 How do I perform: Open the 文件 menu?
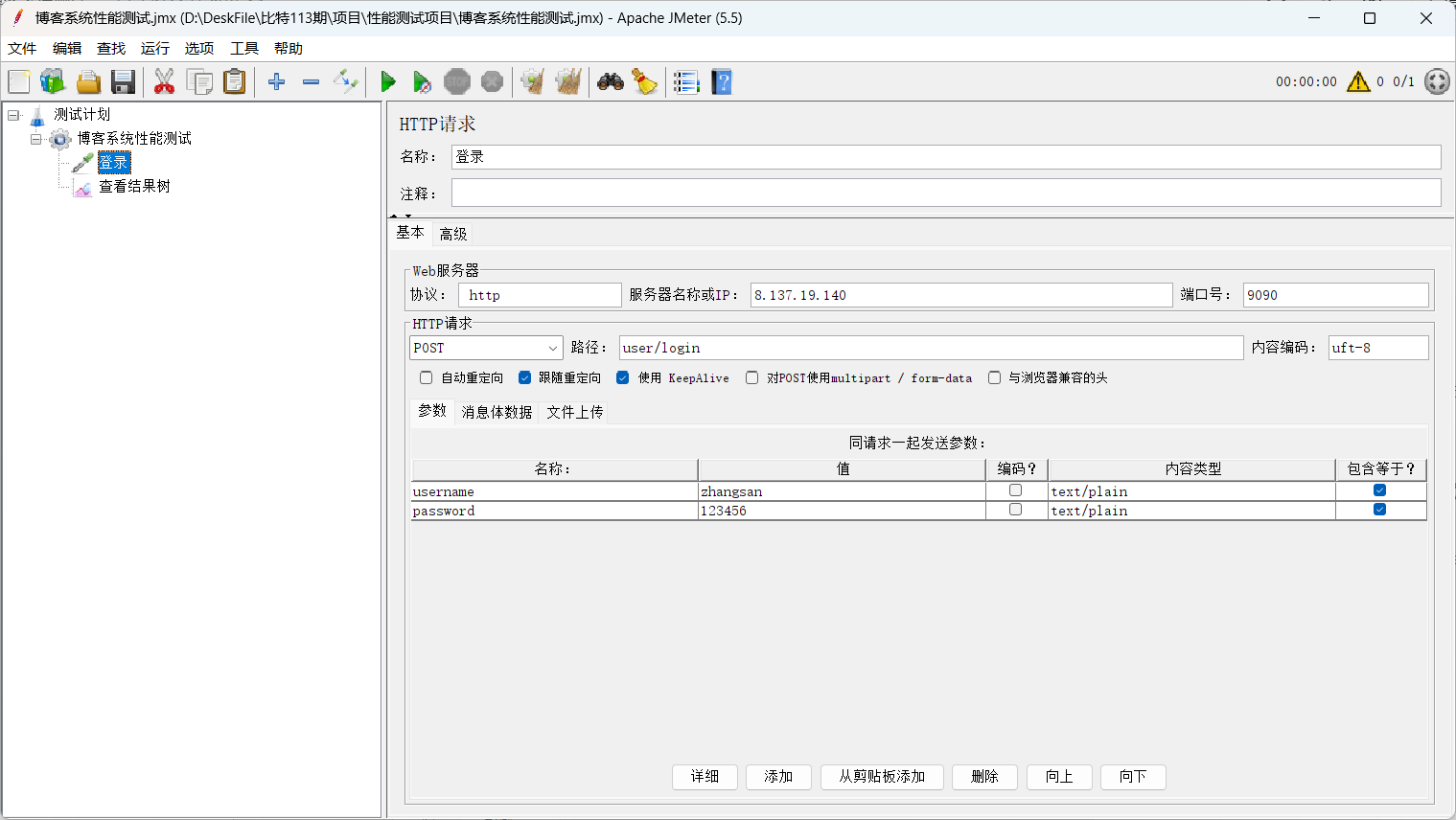pyautogui.click(x=22, y=49)
